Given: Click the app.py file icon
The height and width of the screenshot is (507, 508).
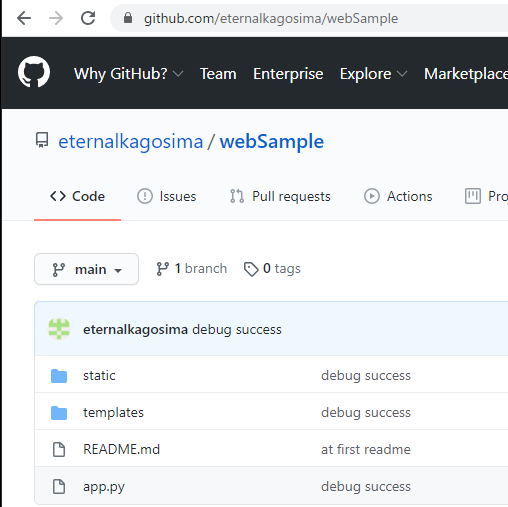Looking at the screenshot, I should tap(59, 486).
